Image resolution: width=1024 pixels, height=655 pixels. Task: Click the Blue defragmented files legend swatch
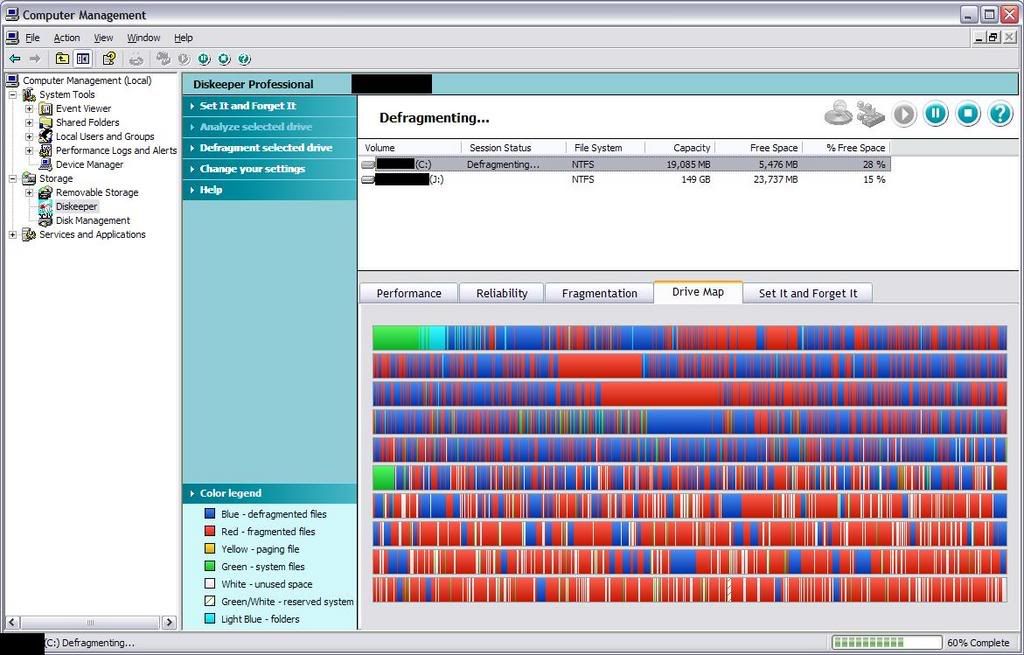[x=210, y=514]
